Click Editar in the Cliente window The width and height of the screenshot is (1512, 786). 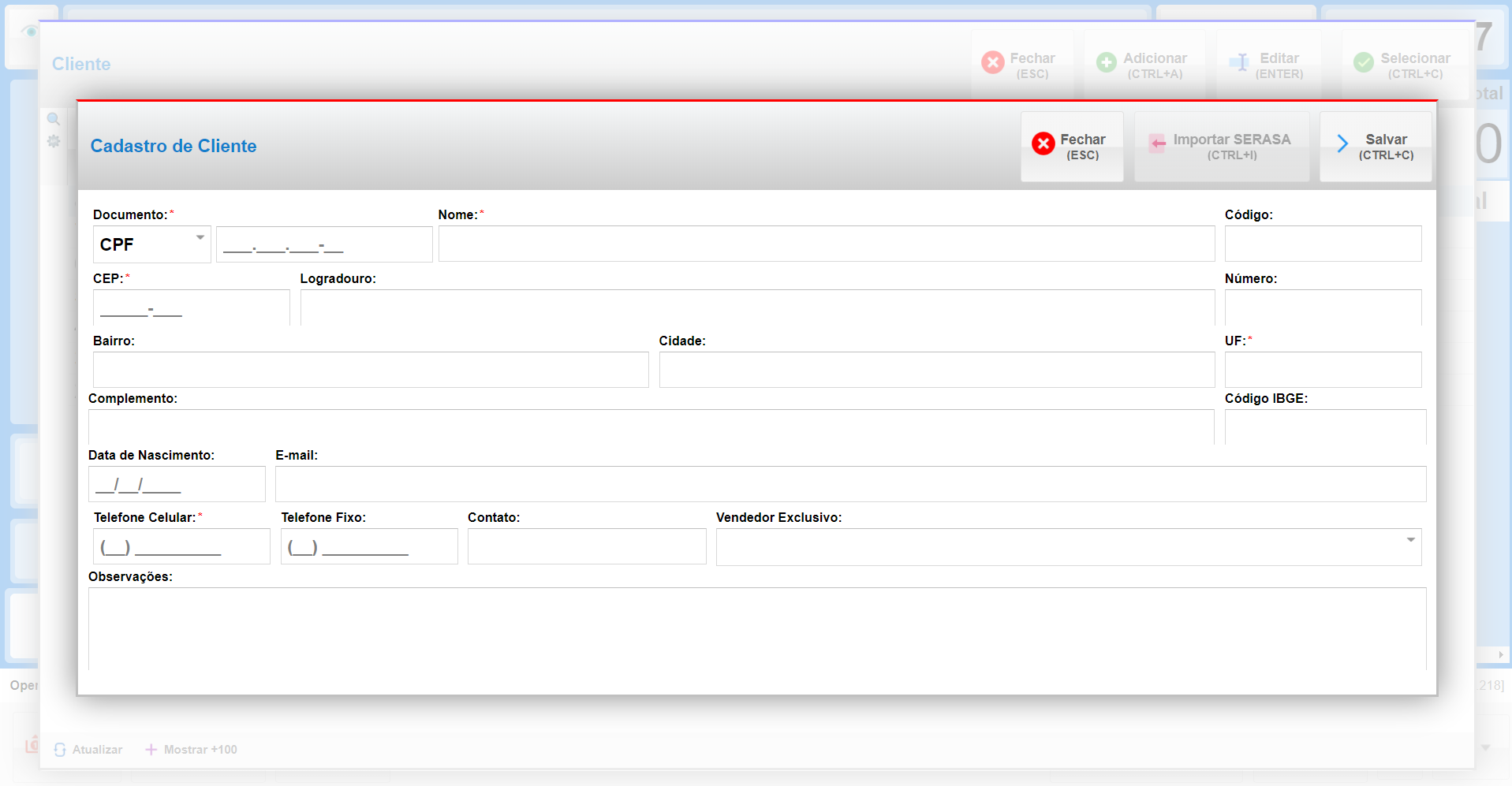coord(1269,65)
